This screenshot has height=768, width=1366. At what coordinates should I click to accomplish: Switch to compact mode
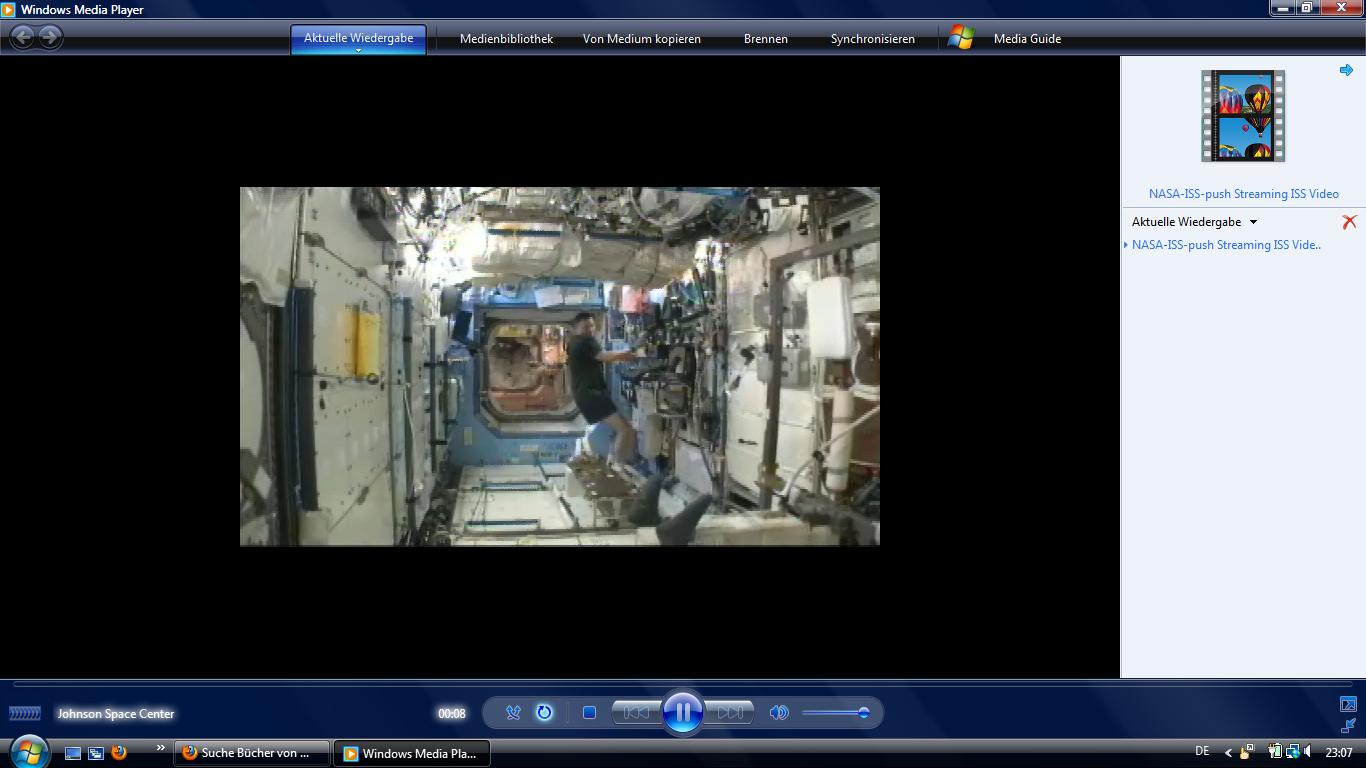(1348, 725)
